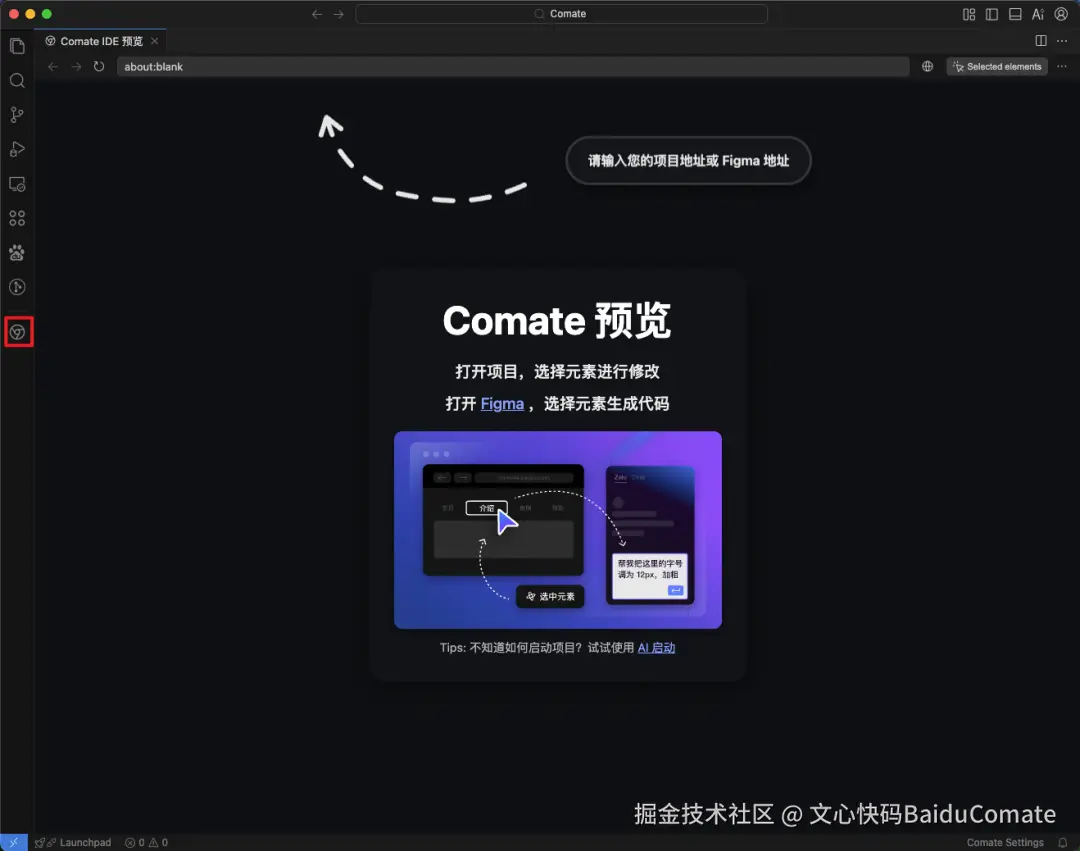Go forward in the preview browser toolbar
This screenshot has width=1080, height=851.
click(x=76, y=67)
